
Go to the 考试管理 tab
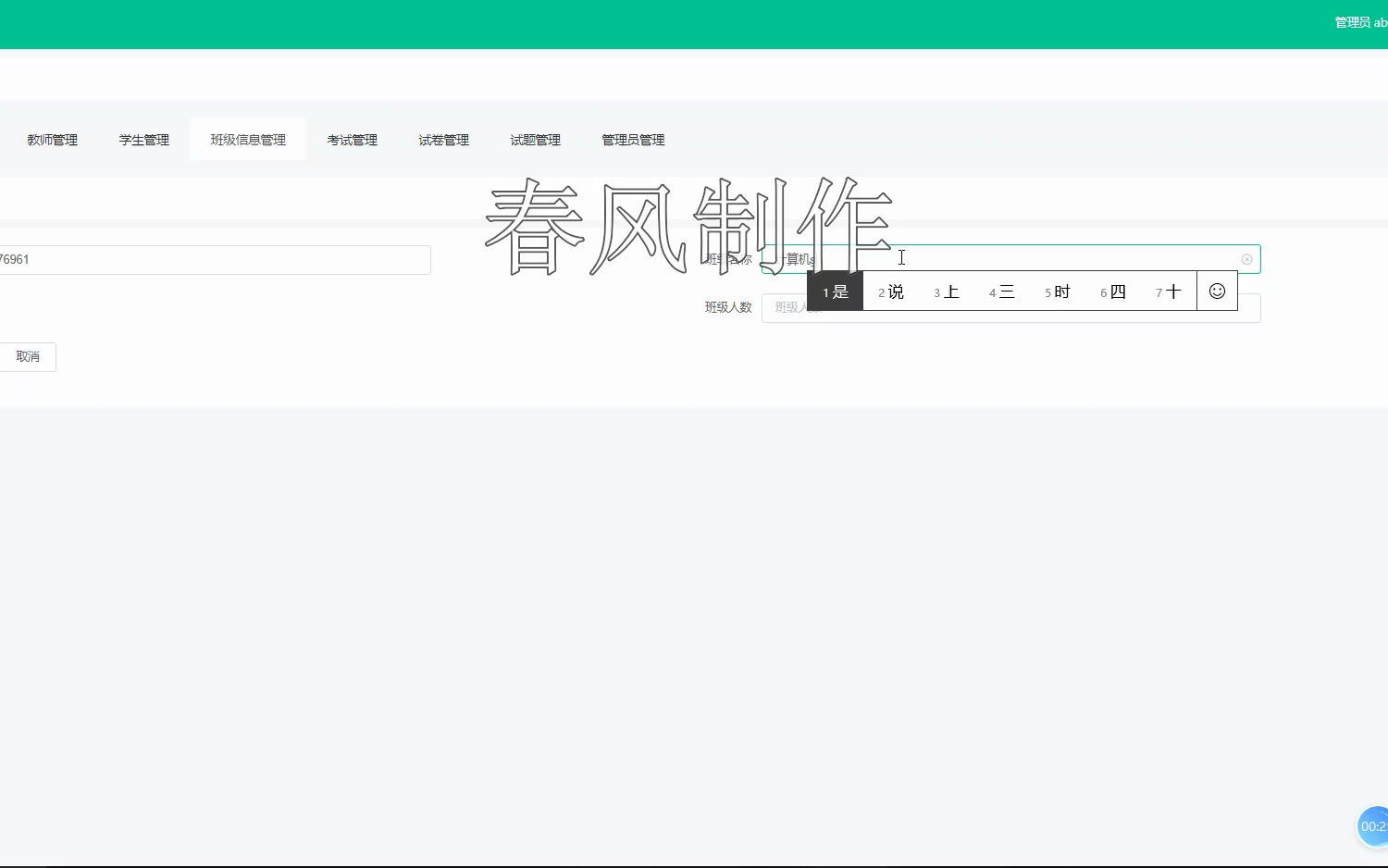[x=352, y=140]
